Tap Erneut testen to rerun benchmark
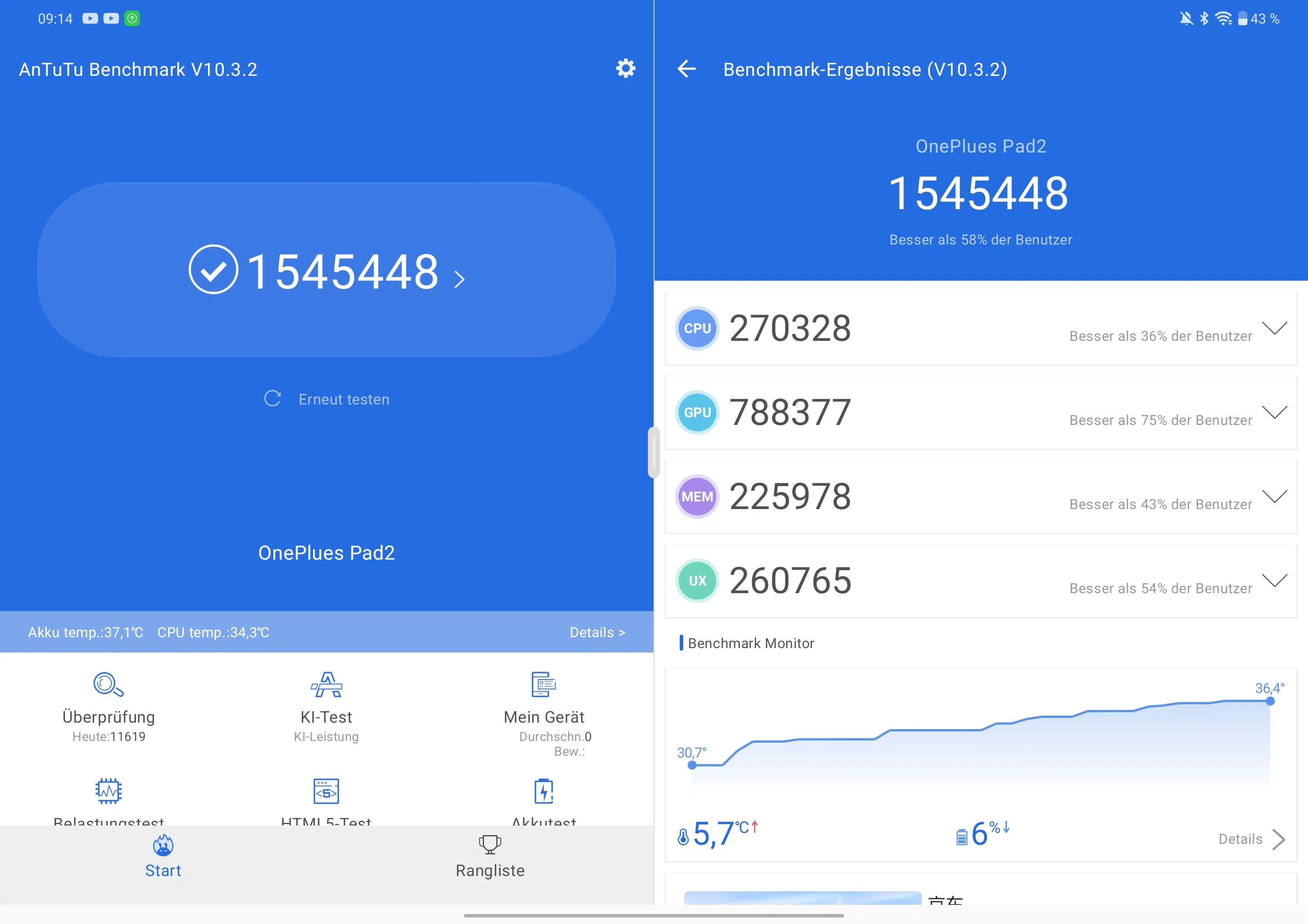 click(x=344, y=399)
